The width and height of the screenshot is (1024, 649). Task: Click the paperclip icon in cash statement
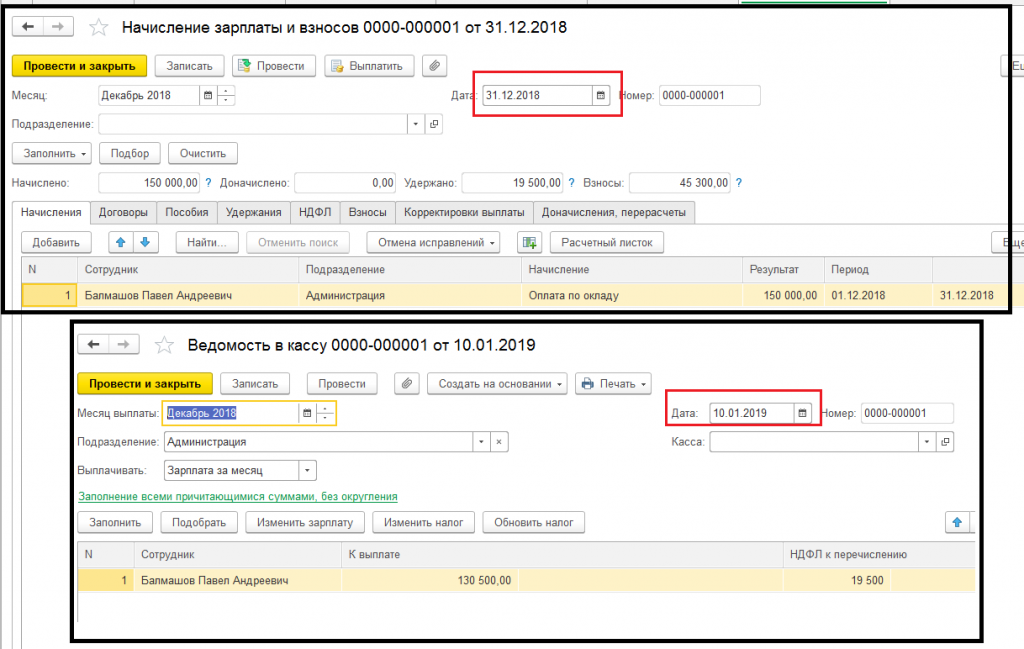pos(406,383)
